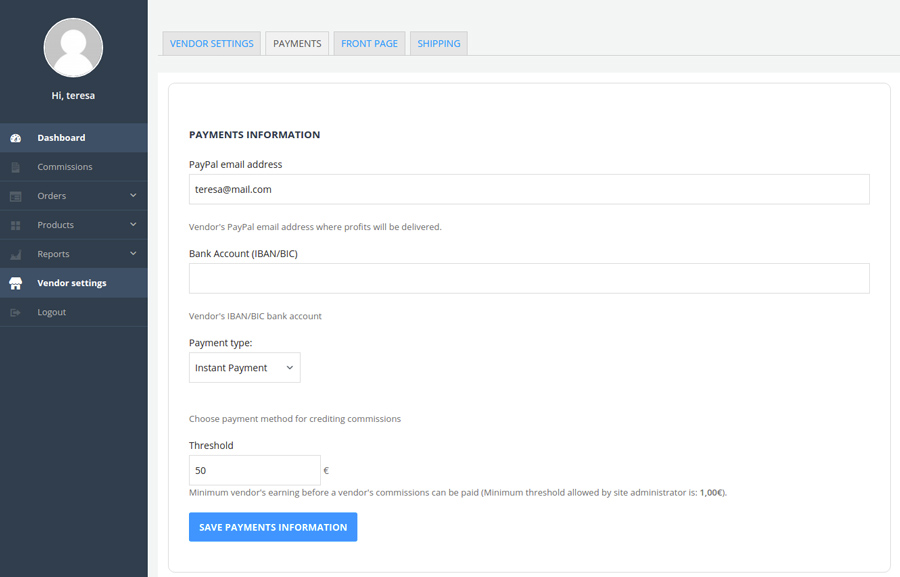900x577 pixels.
Task: Expand the Reports submenu chevron
Action: (x=133, y=254)
